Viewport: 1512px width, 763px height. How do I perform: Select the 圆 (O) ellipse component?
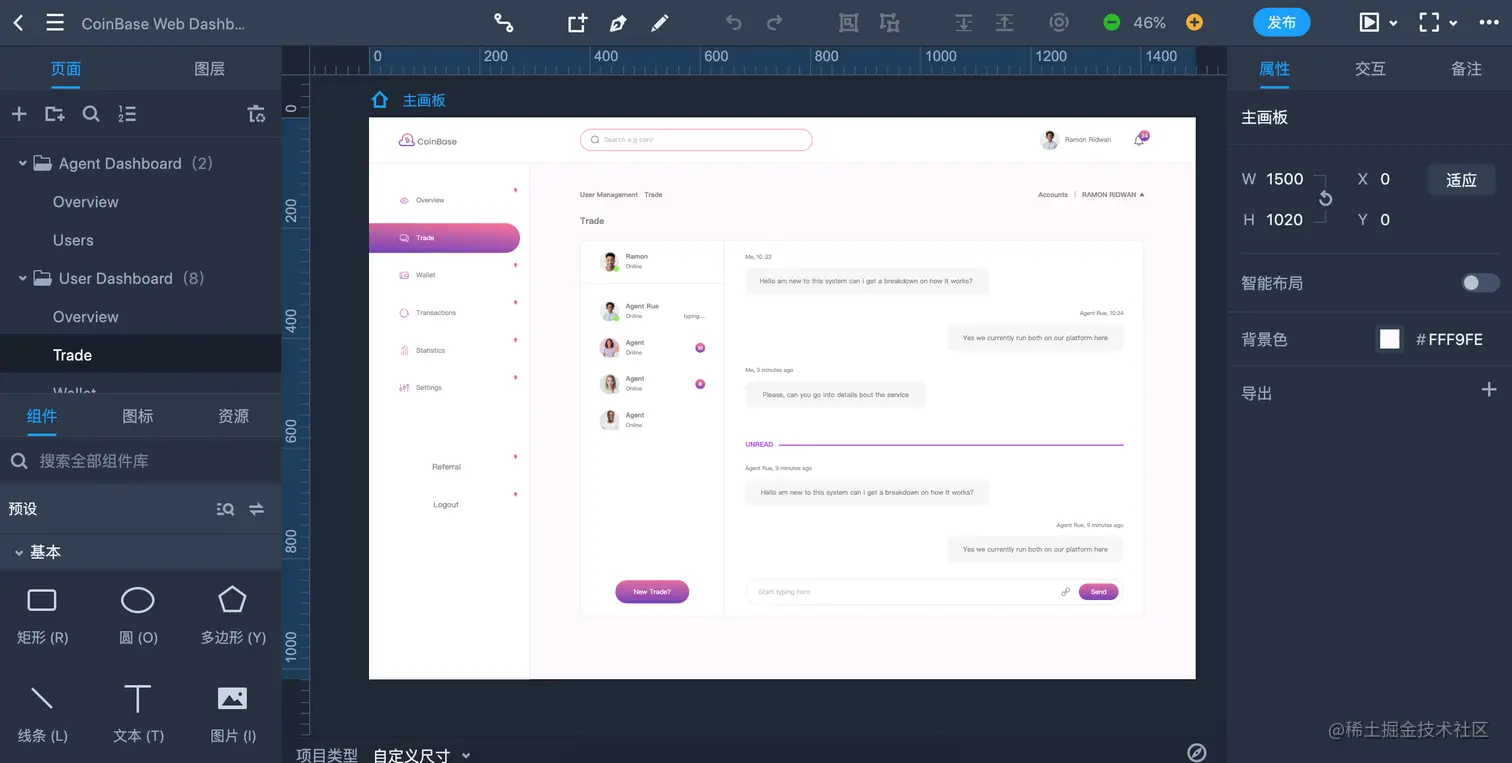138,614
